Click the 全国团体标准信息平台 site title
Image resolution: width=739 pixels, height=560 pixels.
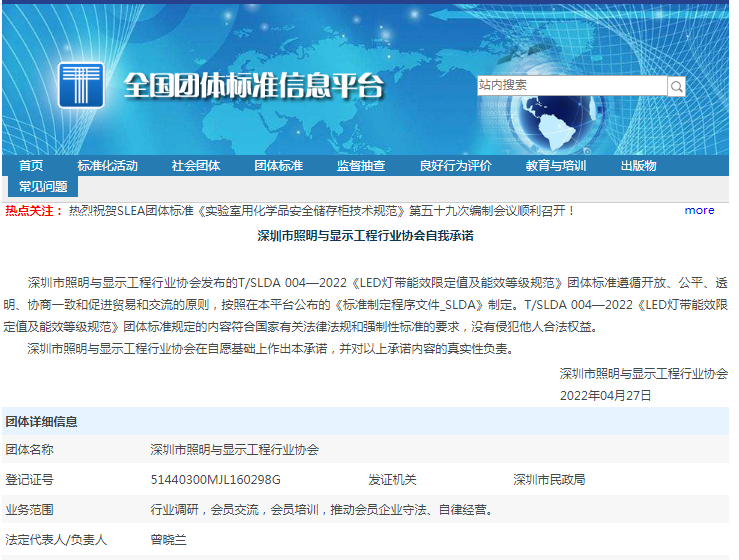(x=254, y=86)
